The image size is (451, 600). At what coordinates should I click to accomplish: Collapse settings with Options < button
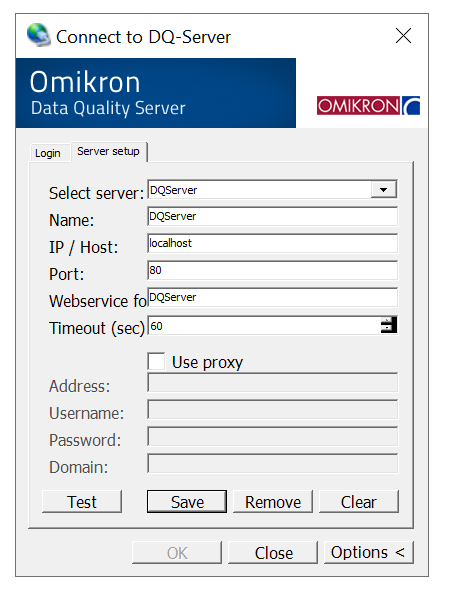click(x=368, y=552)
